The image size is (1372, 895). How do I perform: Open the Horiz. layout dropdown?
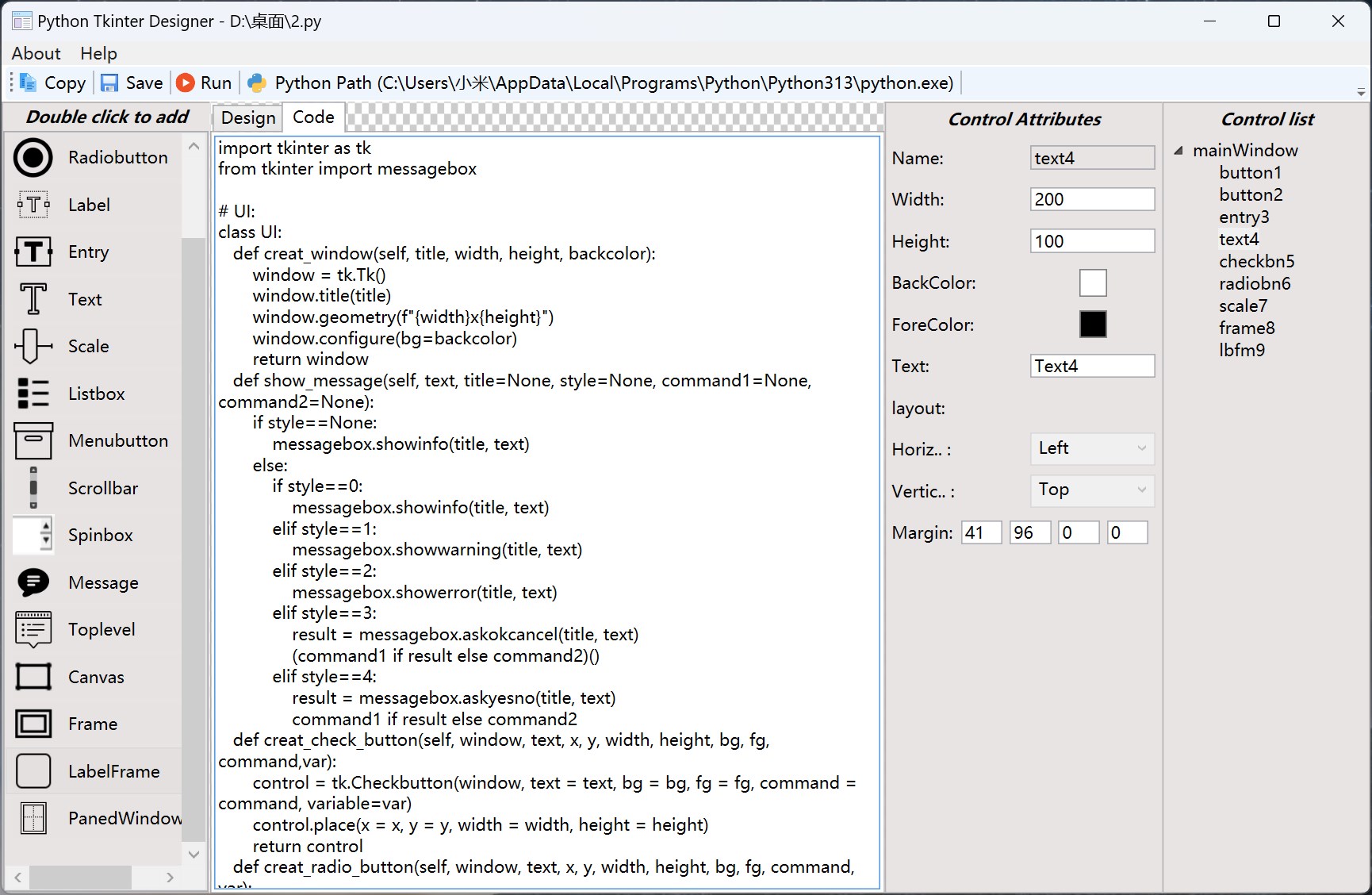tap(1092, 448)
